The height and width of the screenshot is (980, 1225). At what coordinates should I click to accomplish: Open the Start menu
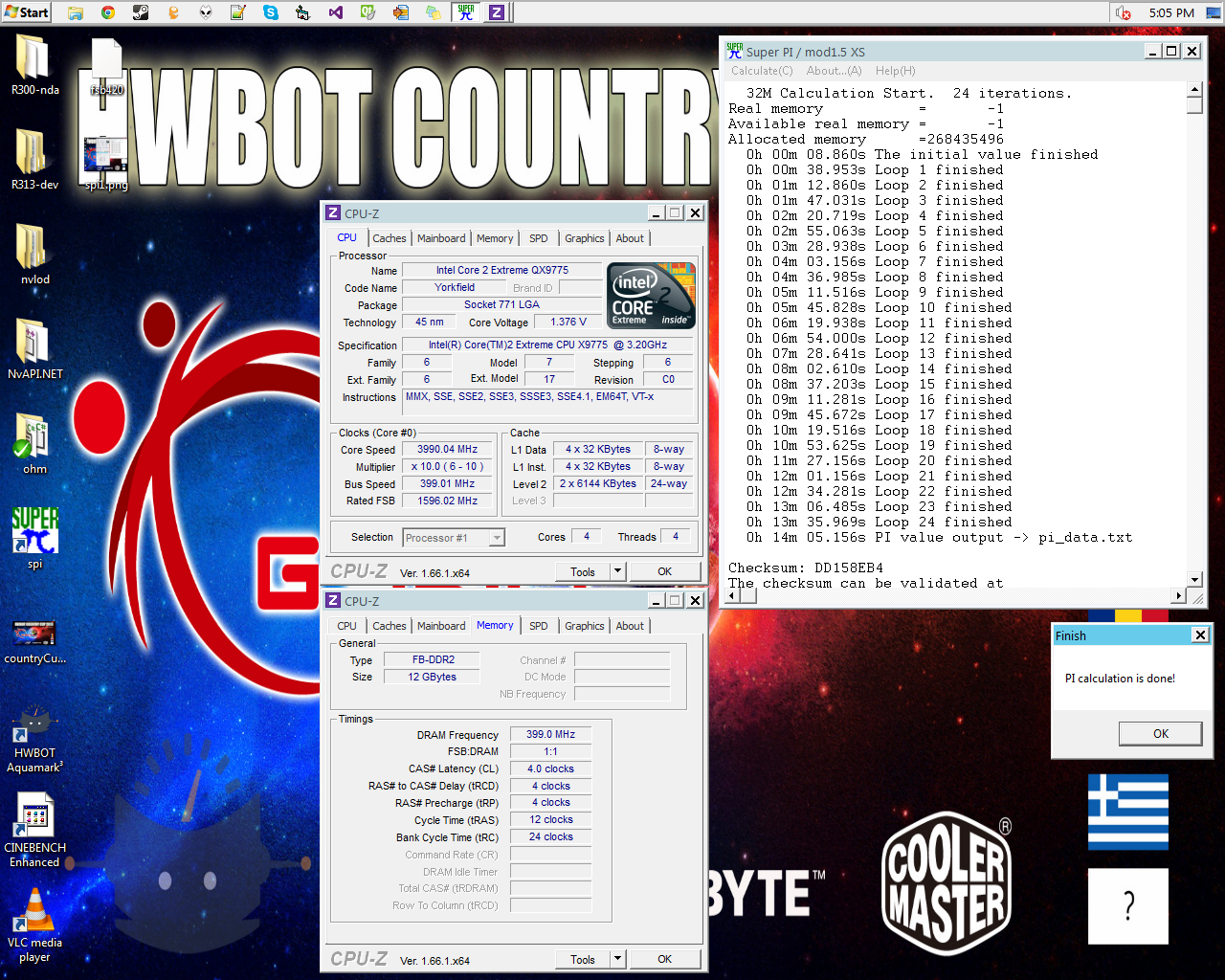pyautogui.click(x=27, y=12)
